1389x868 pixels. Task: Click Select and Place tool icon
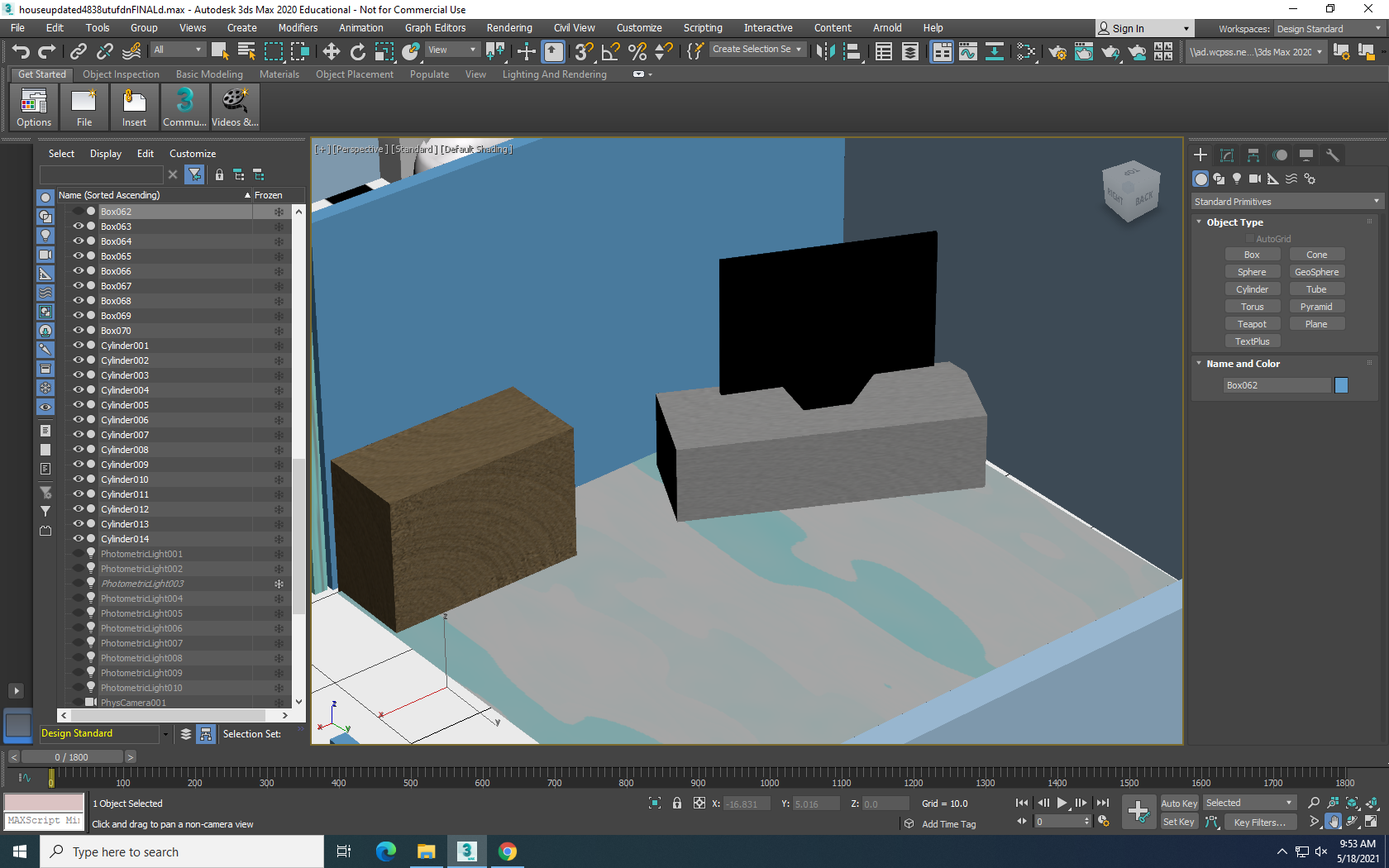point(411,51)
